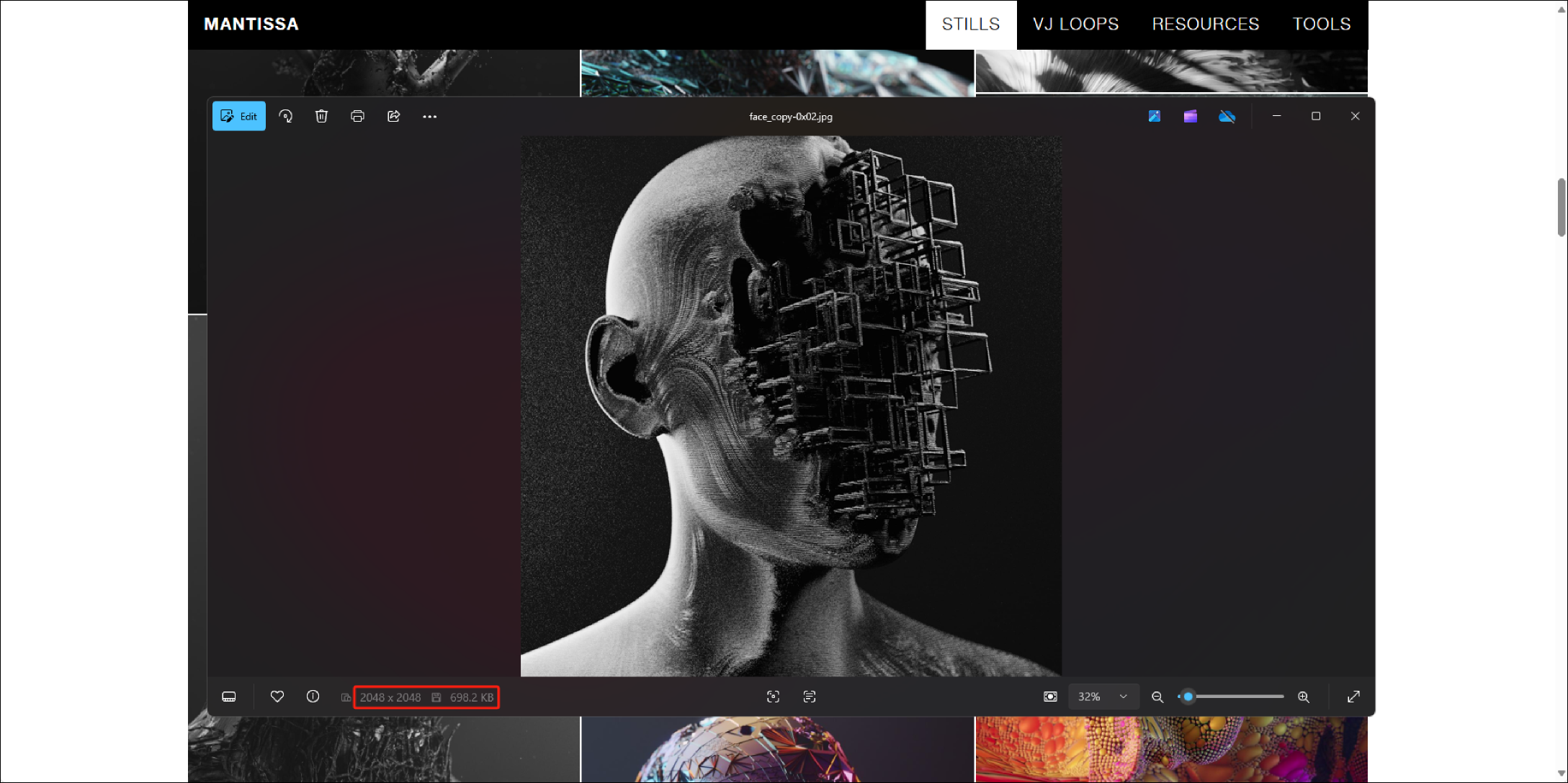The height and width of the screenshot is (783, 1568).
Task: Open the RESOURCES tab
Action: point(1205,24)
